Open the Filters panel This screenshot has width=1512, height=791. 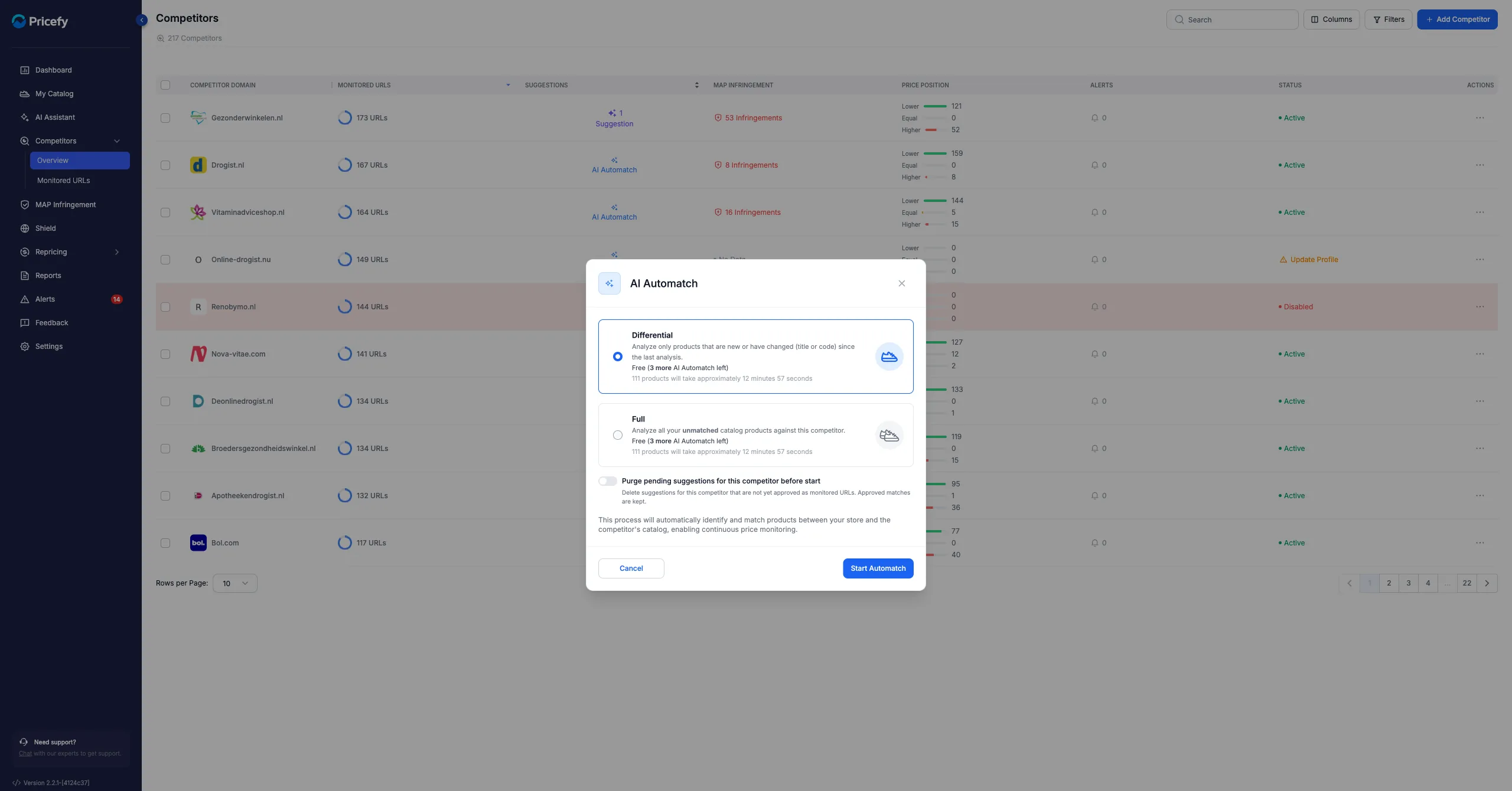pos(1388,19)
